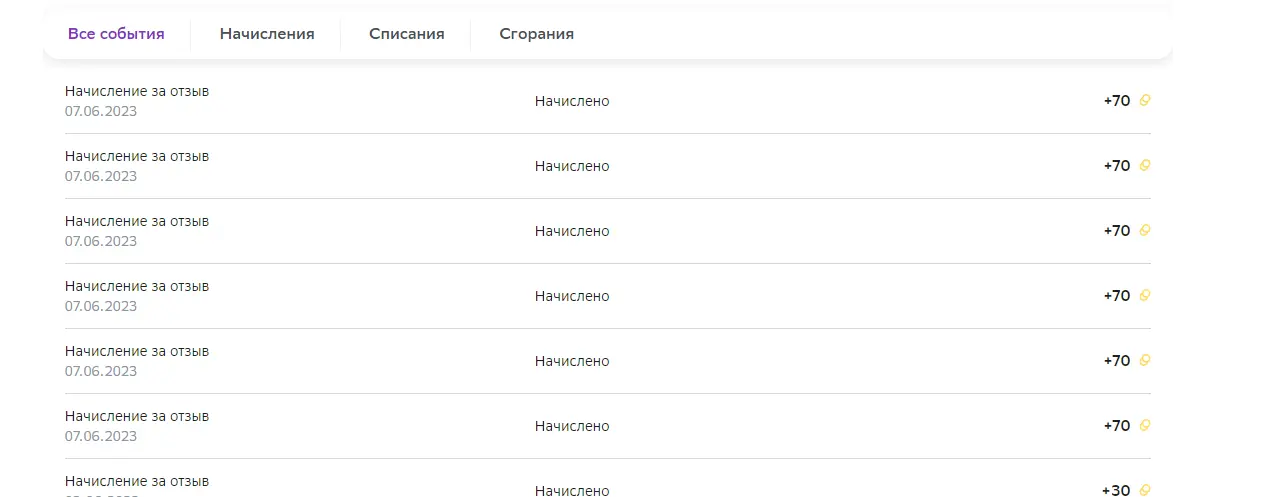Show the "Сгорания" tab
Viewport: 1268px width, 497px height.
pos(536,34)
